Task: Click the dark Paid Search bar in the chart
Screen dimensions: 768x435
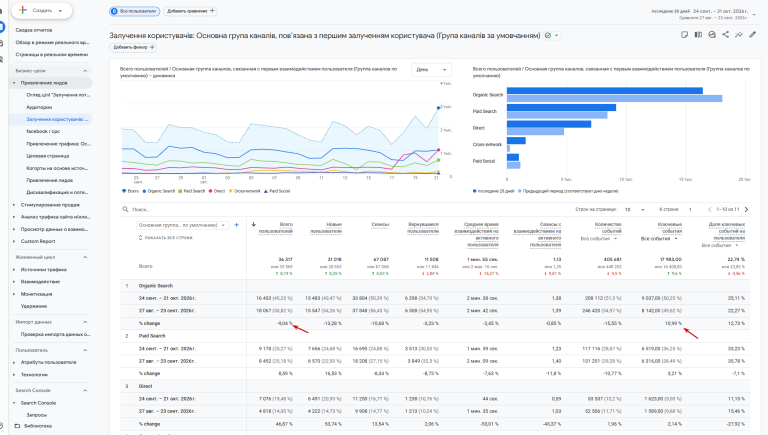Action: (x=561, y=107)
